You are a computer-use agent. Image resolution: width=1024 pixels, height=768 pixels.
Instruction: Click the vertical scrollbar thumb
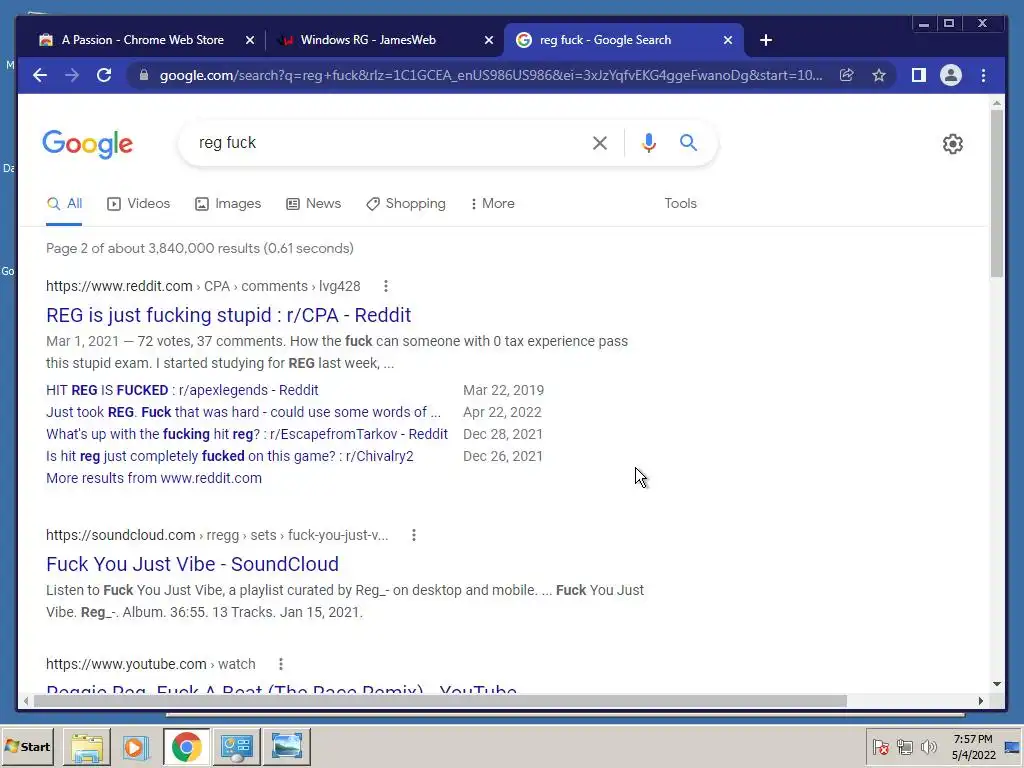click(997, 193)
